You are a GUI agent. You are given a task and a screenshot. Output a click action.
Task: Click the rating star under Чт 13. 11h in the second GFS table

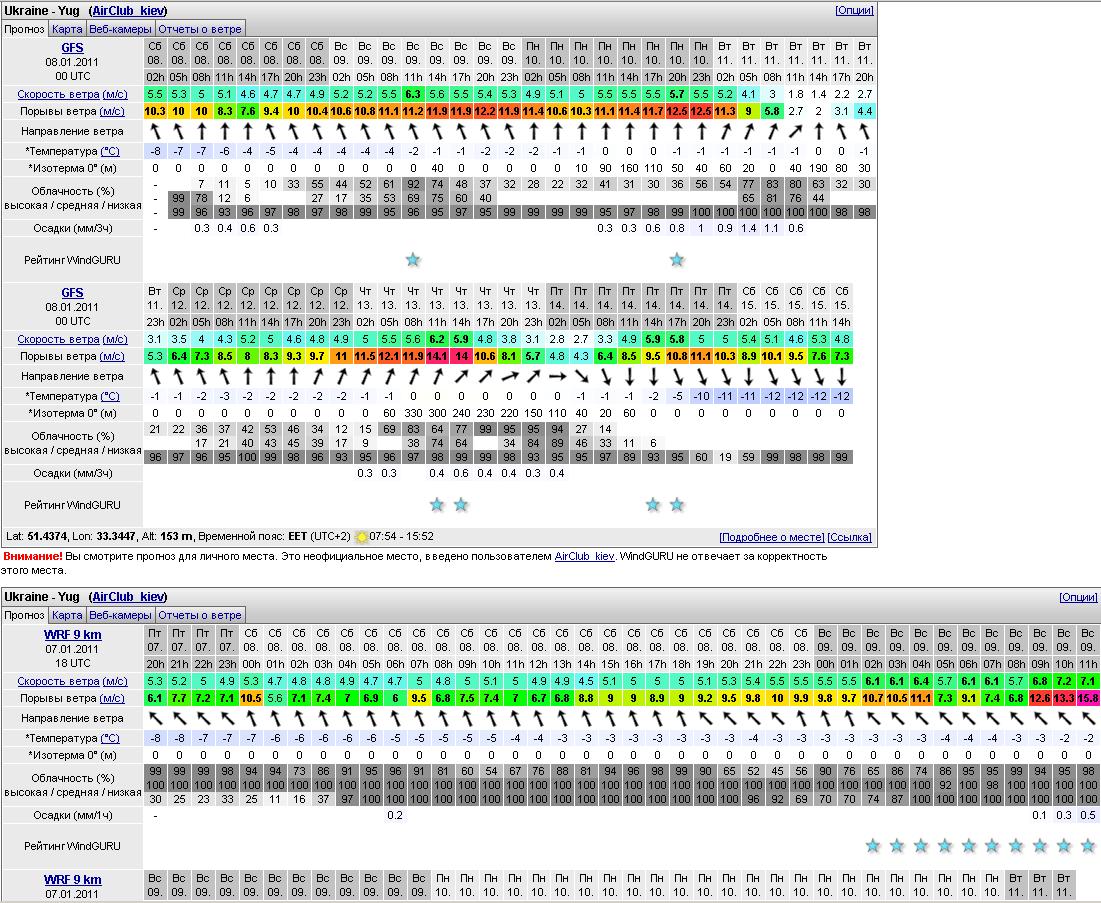437,505
